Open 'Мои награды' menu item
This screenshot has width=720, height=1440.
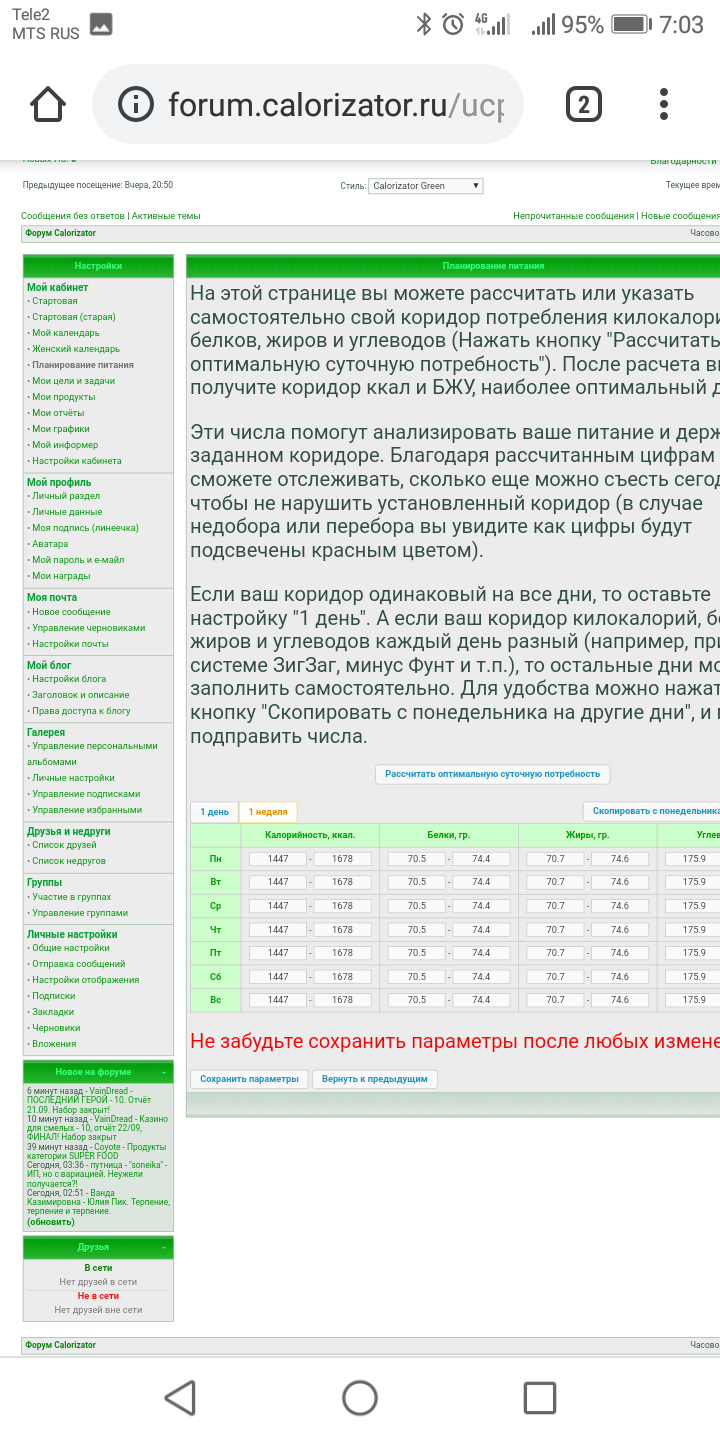(61, 576)
